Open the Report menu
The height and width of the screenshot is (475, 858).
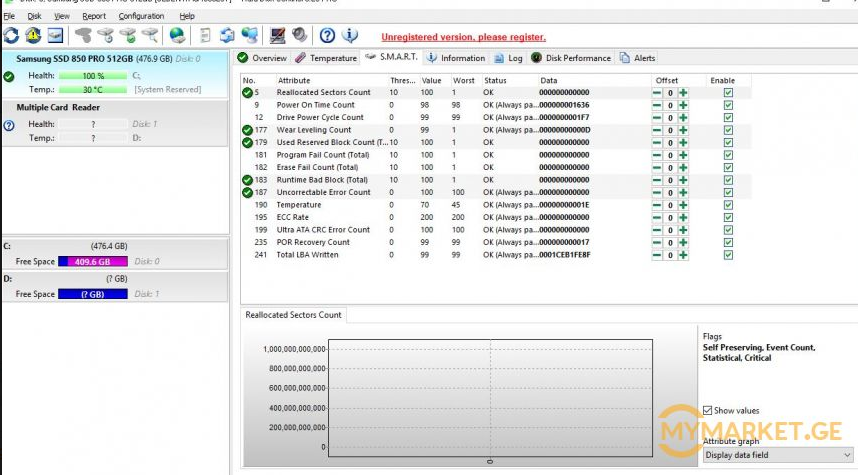94,16
